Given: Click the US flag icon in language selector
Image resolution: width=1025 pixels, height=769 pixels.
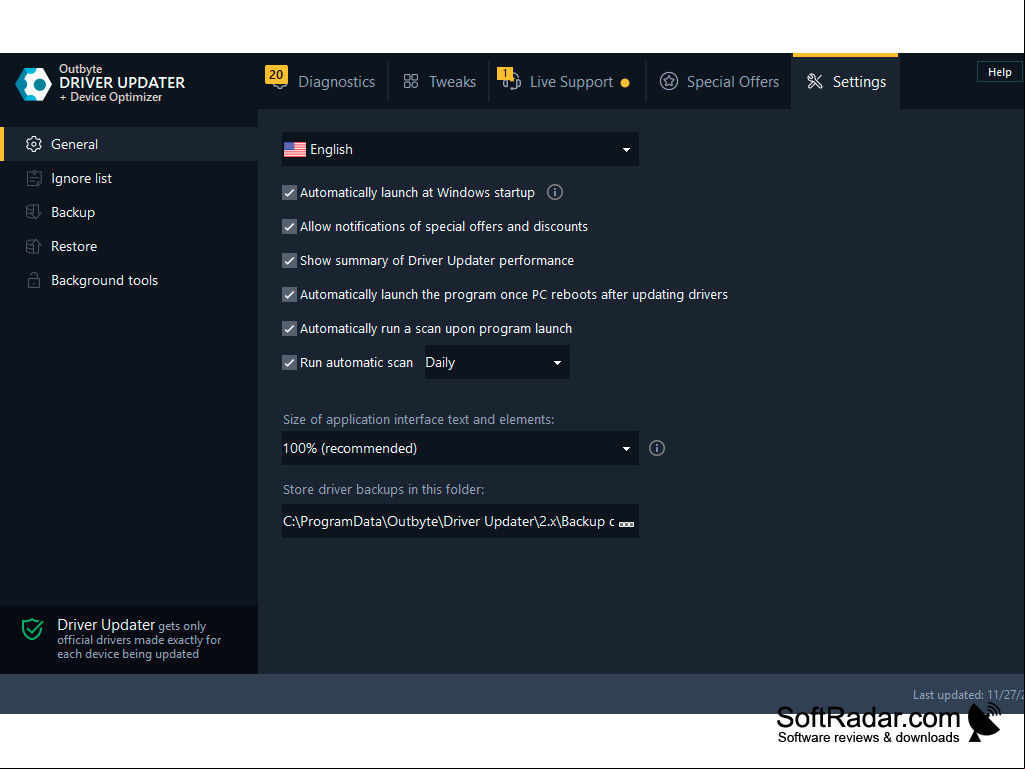Looking at the screenshot, I should coord(295,149).
